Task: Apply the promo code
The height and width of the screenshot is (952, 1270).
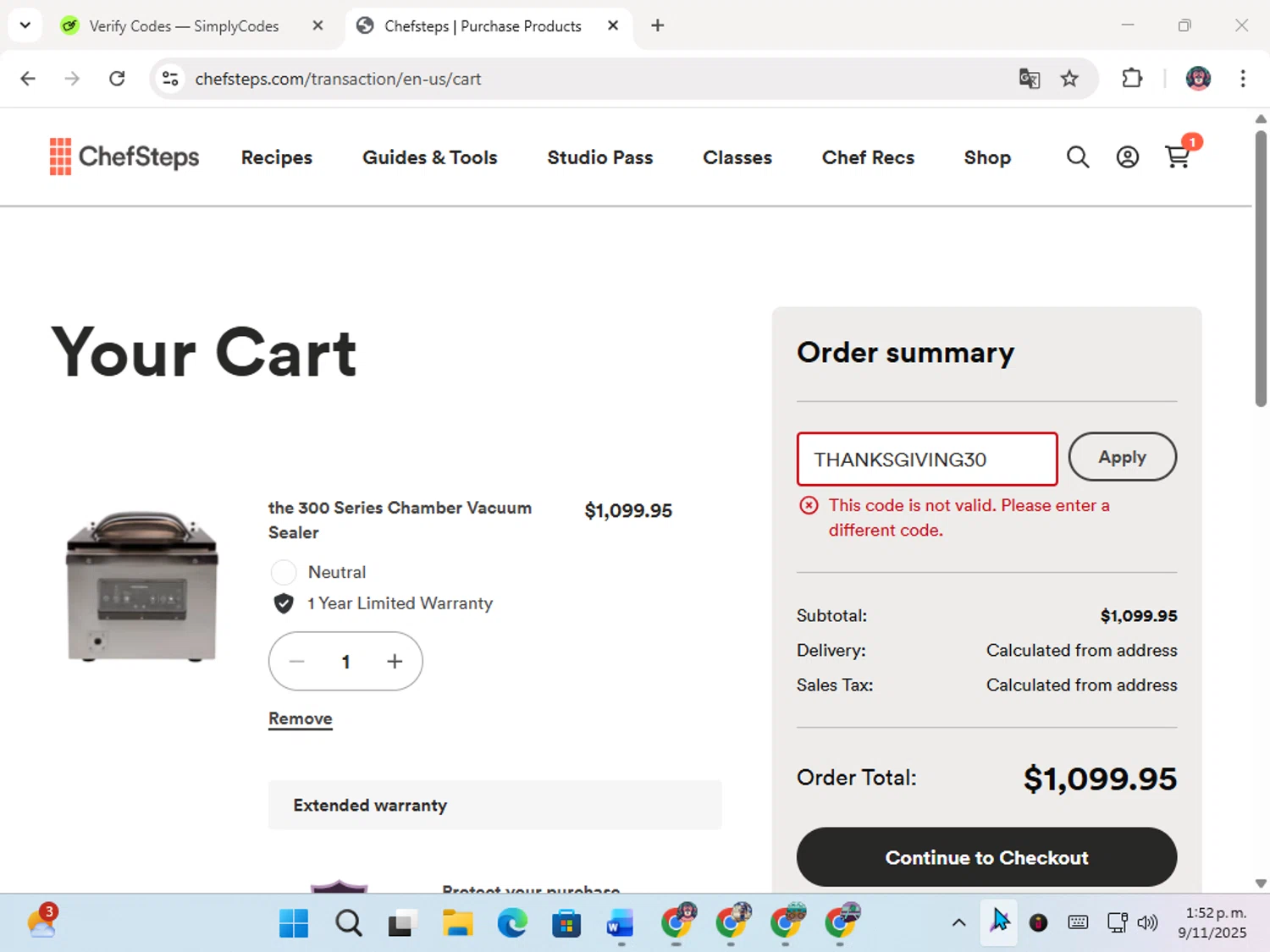Action: click(1122, 457)
